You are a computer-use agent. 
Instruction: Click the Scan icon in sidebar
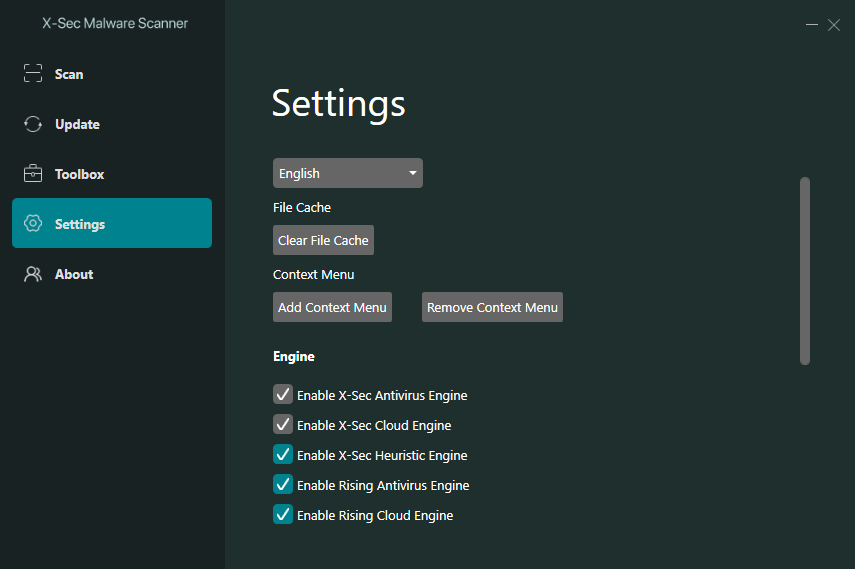(x=33, y=74)
